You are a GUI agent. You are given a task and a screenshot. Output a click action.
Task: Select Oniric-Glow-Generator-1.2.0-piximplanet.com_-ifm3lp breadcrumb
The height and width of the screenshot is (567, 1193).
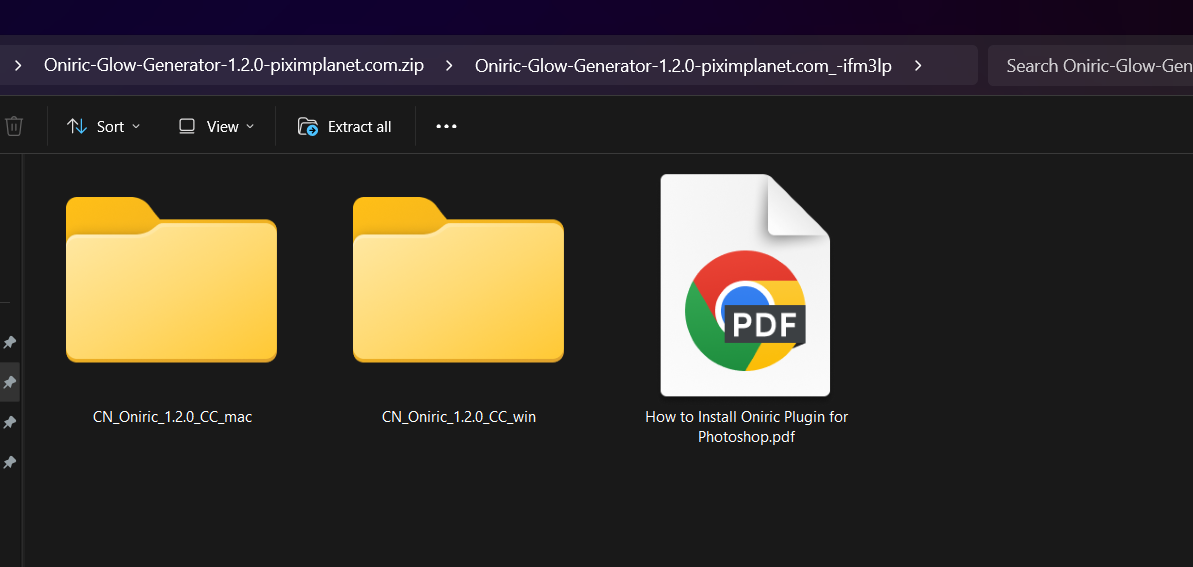[683, 65]
